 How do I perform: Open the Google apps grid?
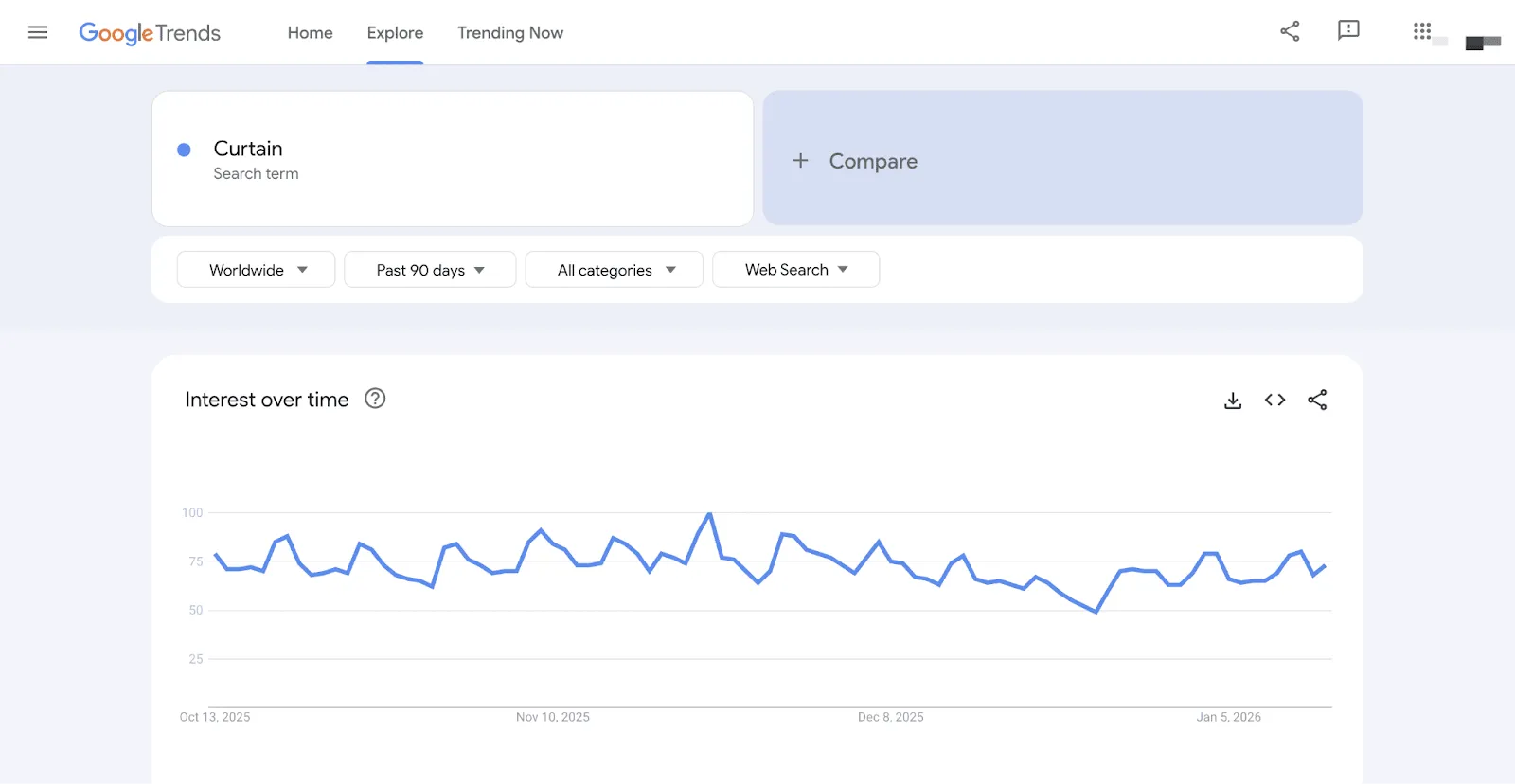coord(1422,31)
